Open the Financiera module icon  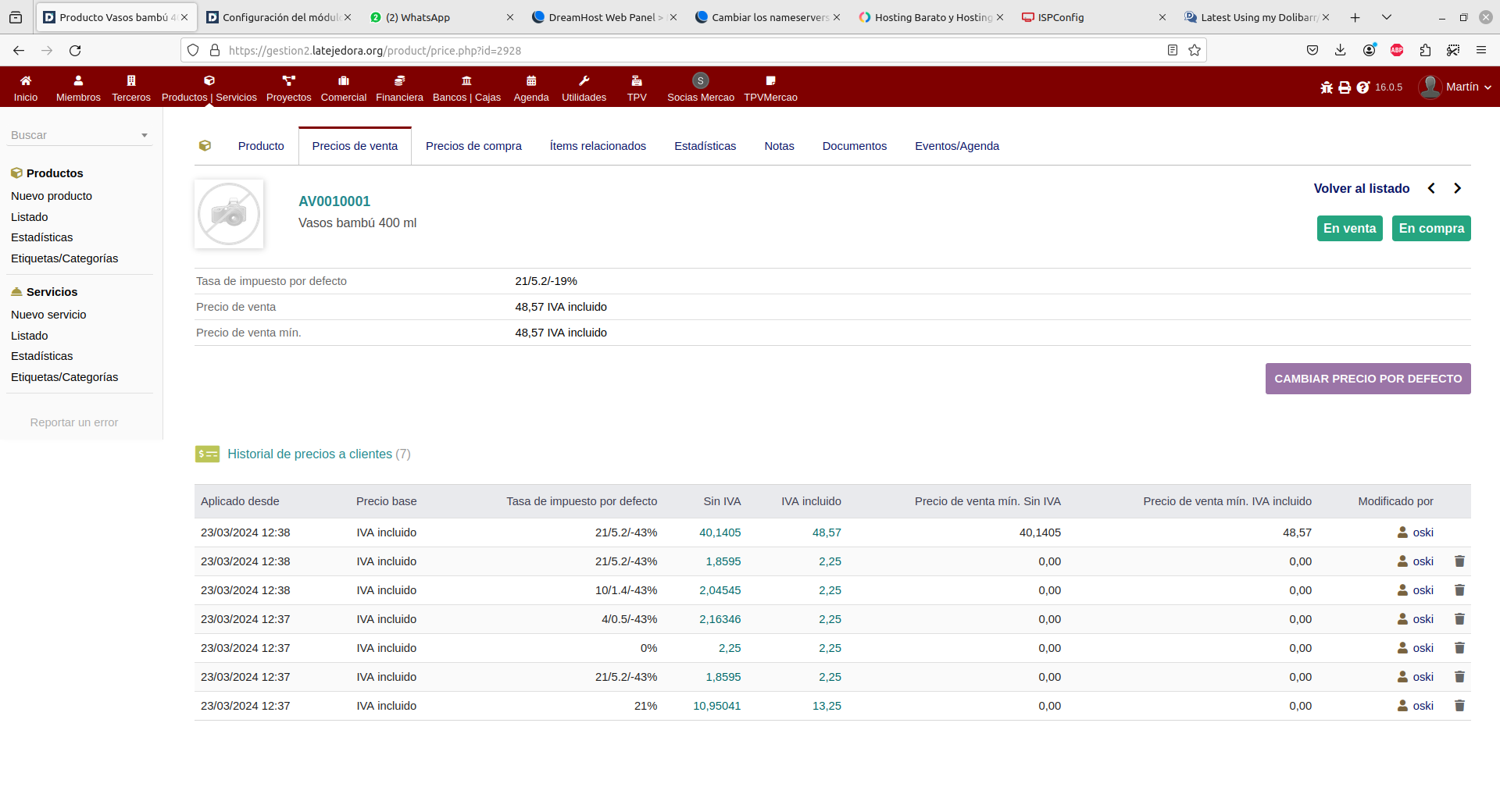point(399,80)
